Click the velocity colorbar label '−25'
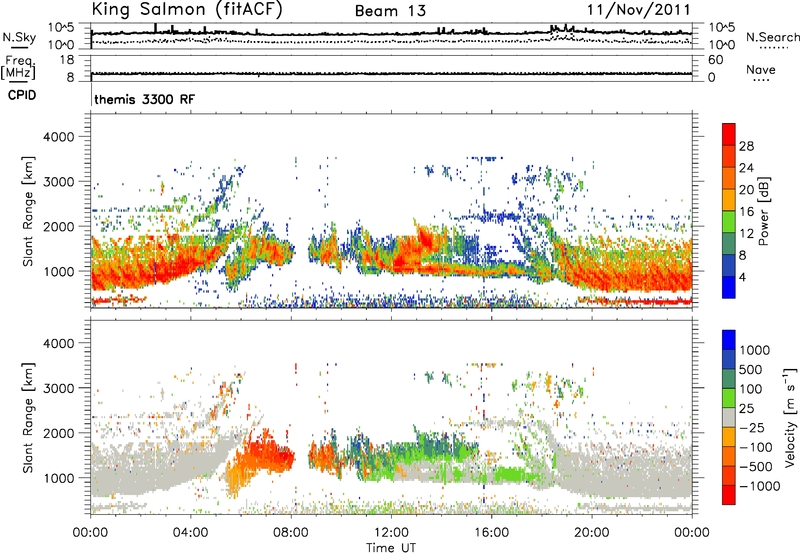 point(752,427)
